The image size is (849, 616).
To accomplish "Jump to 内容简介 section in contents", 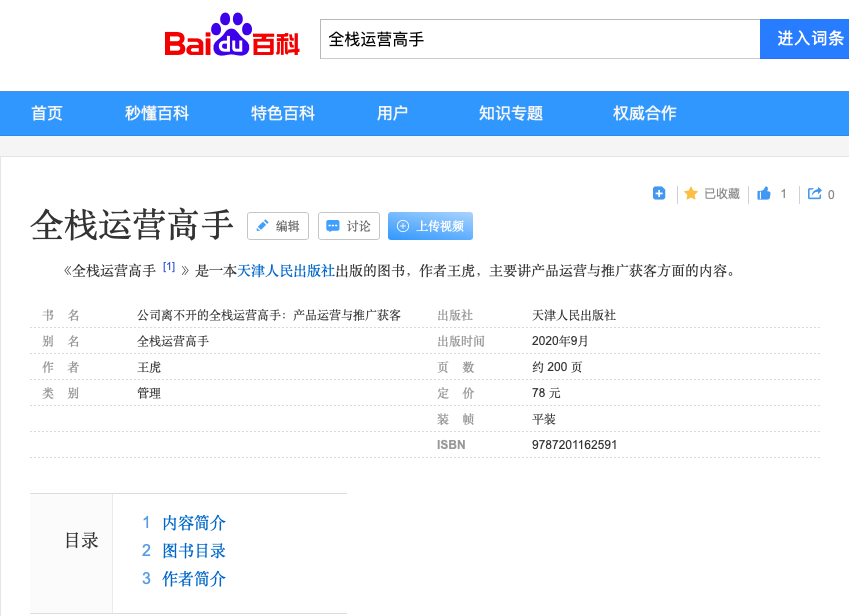I will coord(194,523).
